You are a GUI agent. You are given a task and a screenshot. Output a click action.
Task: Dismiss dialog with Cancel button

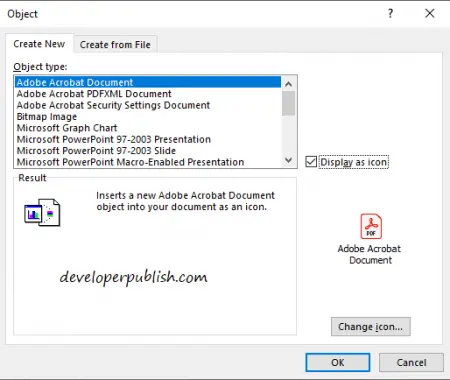[411, 362]
